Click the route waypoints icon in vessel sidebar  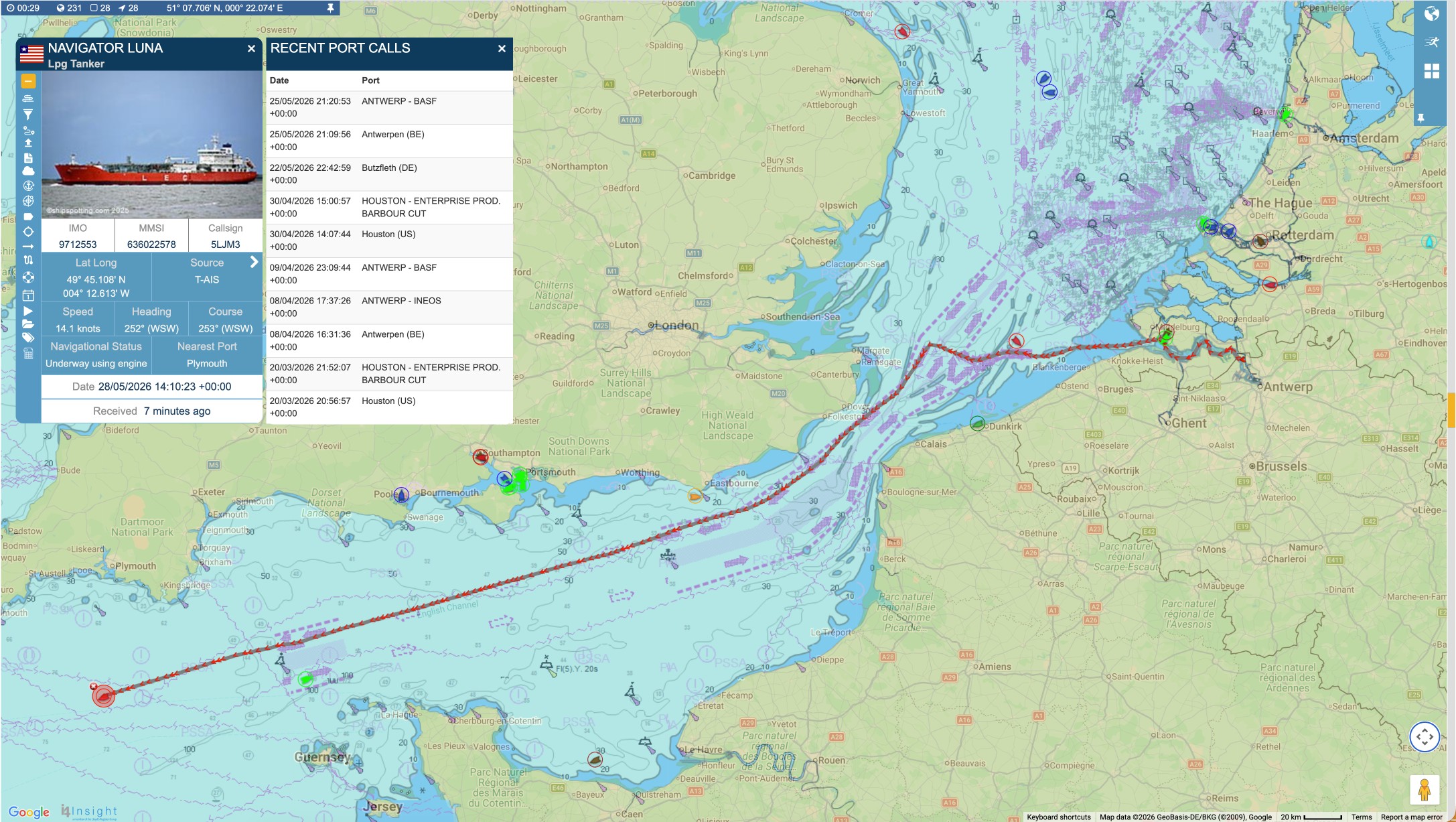tap(28, 130)
